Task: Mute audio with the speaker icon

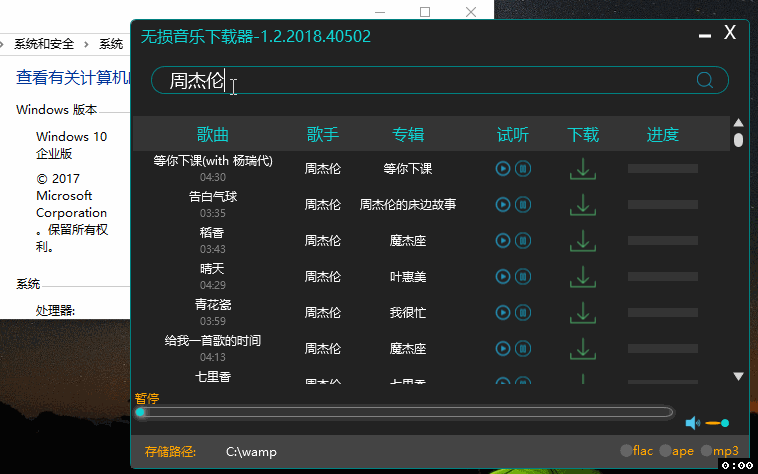Action: pyautogui.click(x=693, y=423)
